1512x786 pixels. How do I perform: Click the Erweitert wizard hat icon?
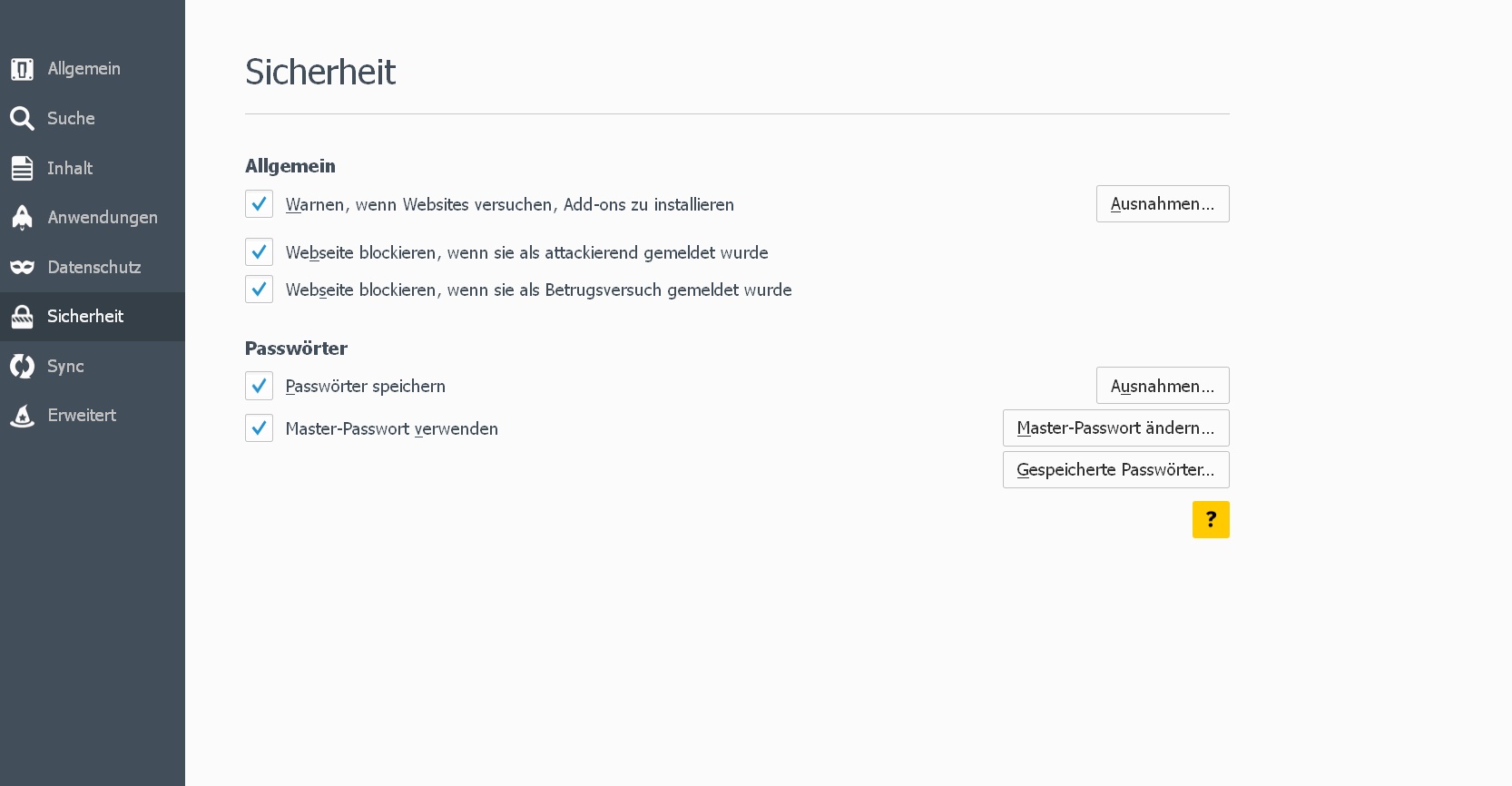pyautogui.click(x=23, y=416)
